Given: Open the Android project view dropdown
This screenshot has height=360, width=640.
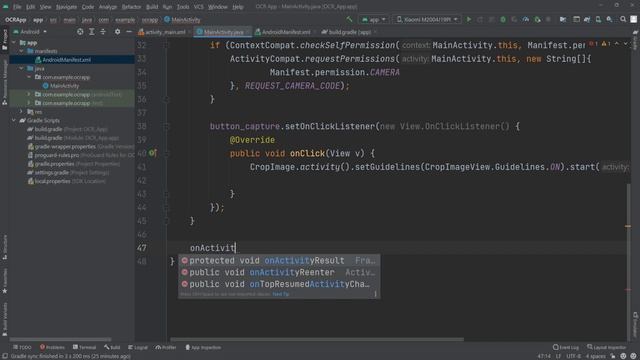Looking at the screenshot, I should point(30,31).
